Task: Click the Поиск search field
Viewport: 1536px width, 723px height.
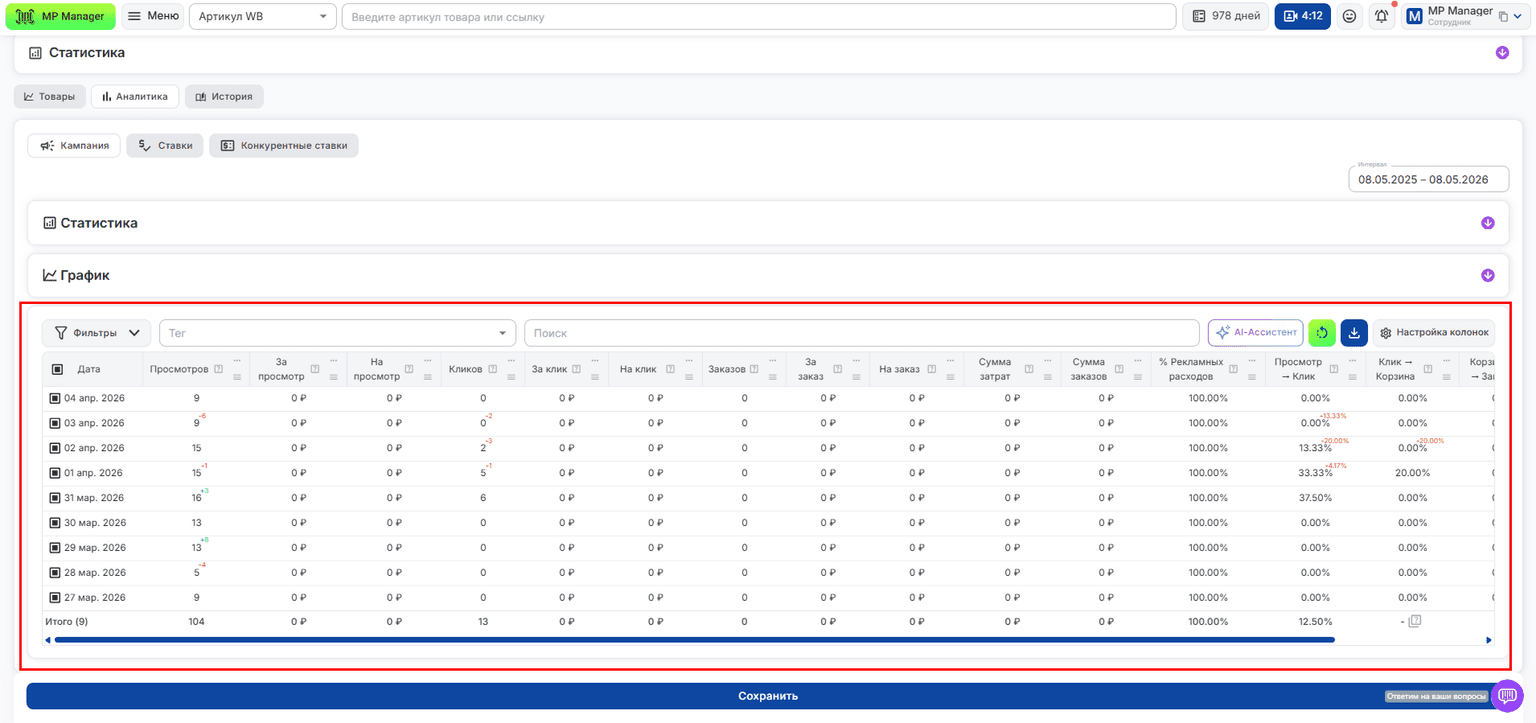Action: pos(861,333)
